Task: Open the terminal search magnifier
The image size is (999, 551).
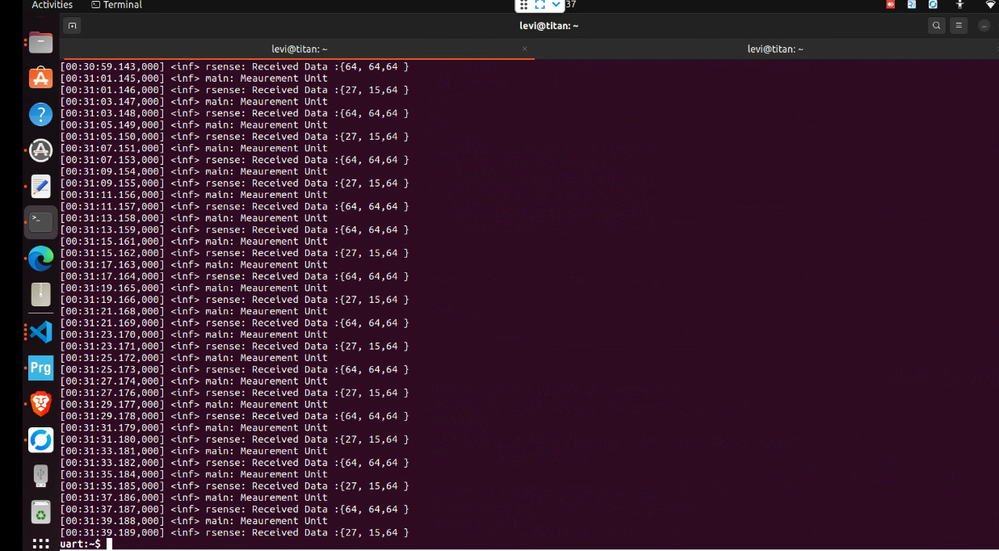Action: pos(936,25)
